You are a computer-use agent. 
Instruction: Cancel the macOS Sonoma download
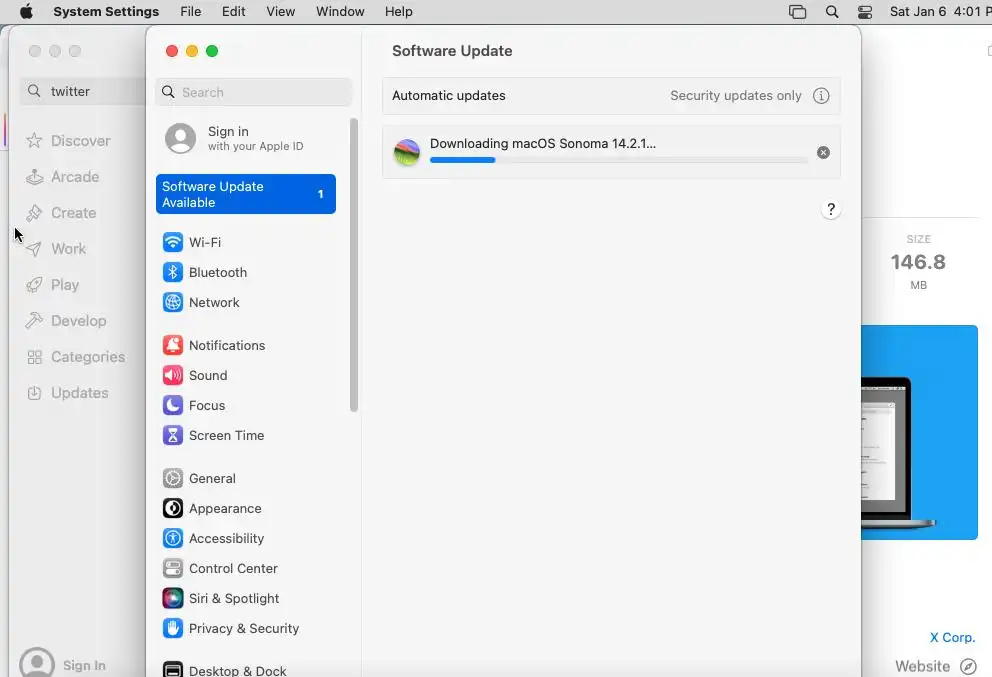click(823, 152)
